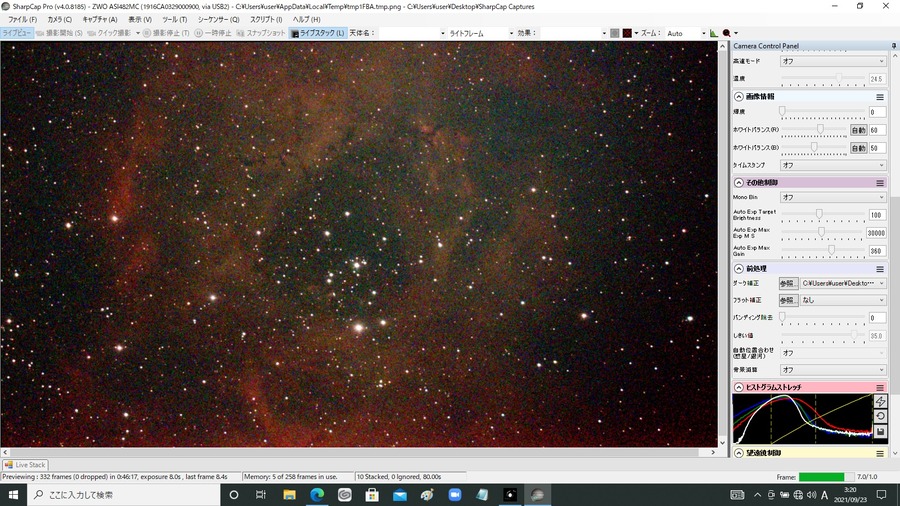This screenshot has width=900, height=506.
Task: Click the Cortana circle icon on taskbar
Action: (x=234, y=495)
